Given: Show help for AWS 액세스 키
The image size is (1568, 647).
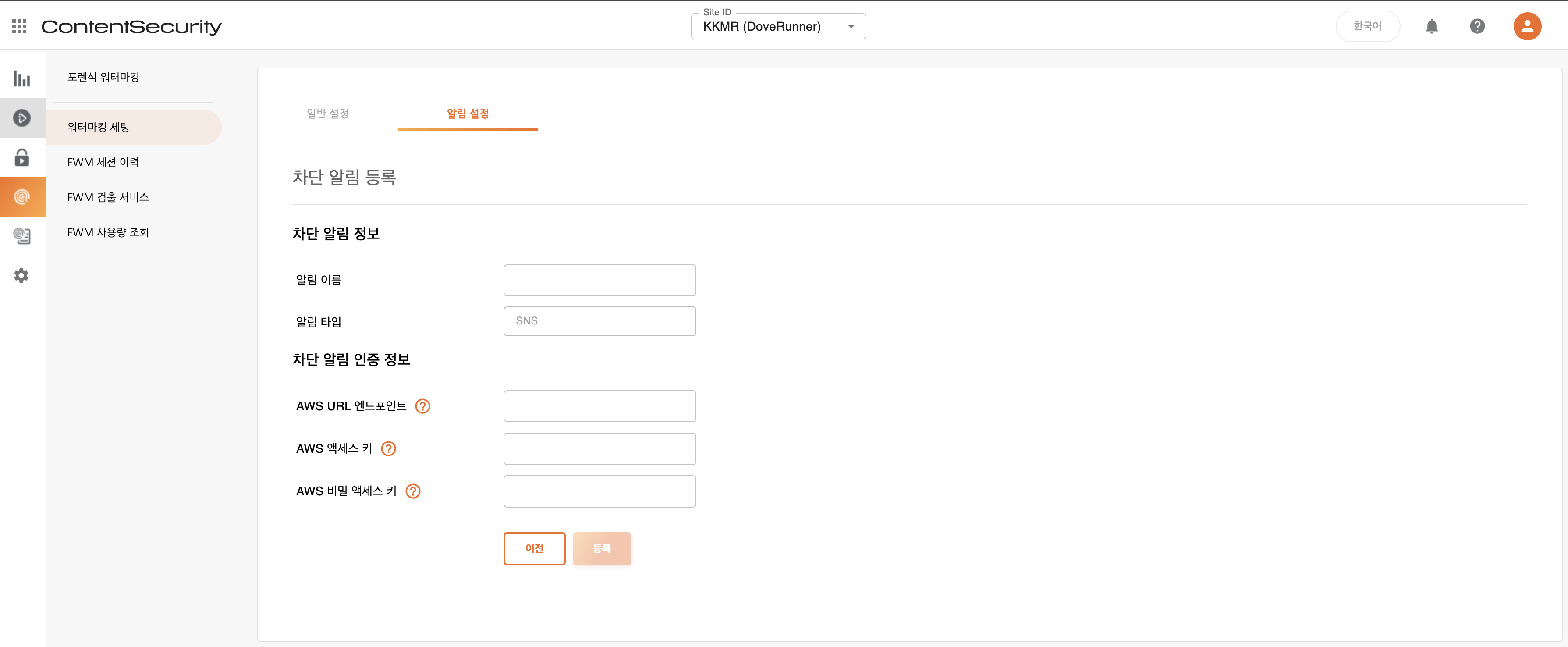Looking at the screenshot, I should pyautogui.click(x=388, y=448).
